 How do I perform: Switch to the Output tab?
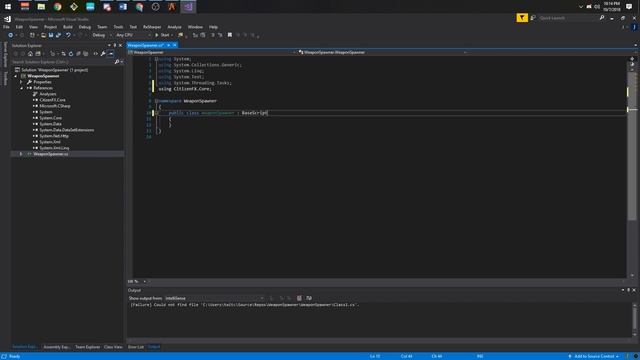pos(154,347)
